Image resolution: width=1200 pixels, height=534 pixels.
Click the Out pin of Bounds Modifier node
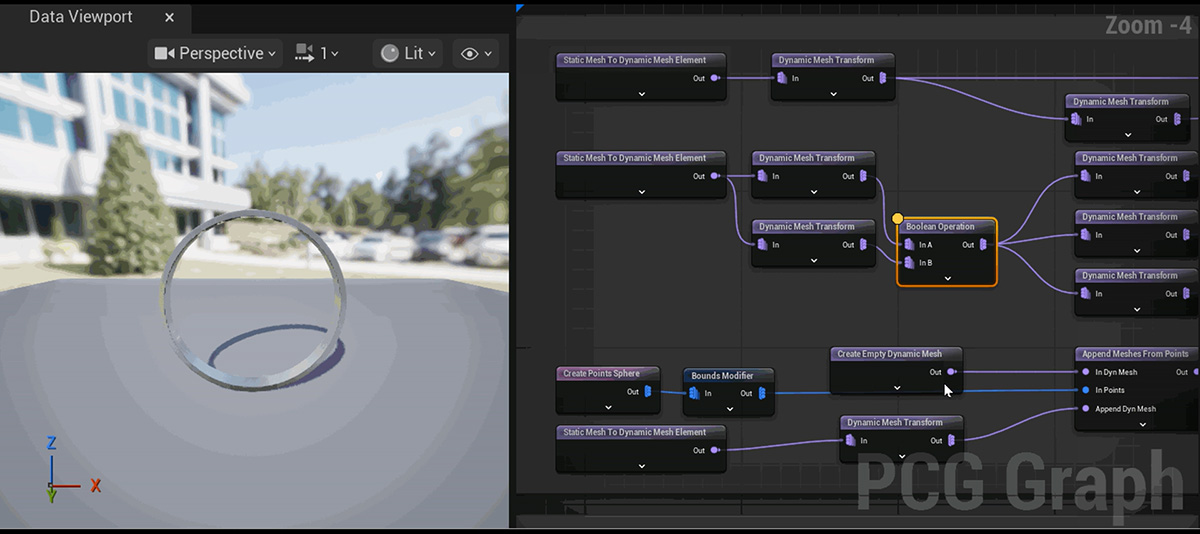click(760, 394)
